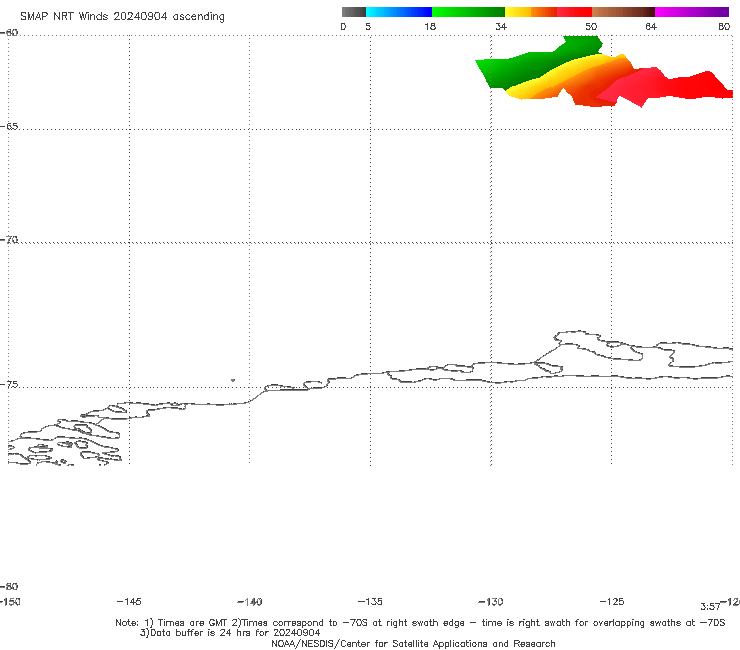The height and width of the screenshot is (650, 740).
Task: Click the latitude label '-75'
Action: click(9, 384)
